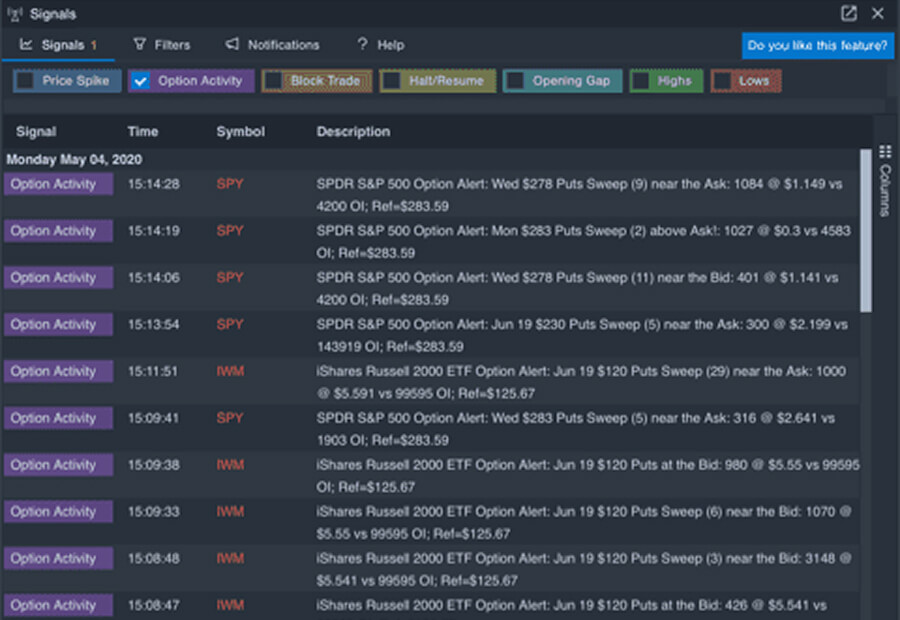Check the Highs signal box

click(x=641, y=81)
